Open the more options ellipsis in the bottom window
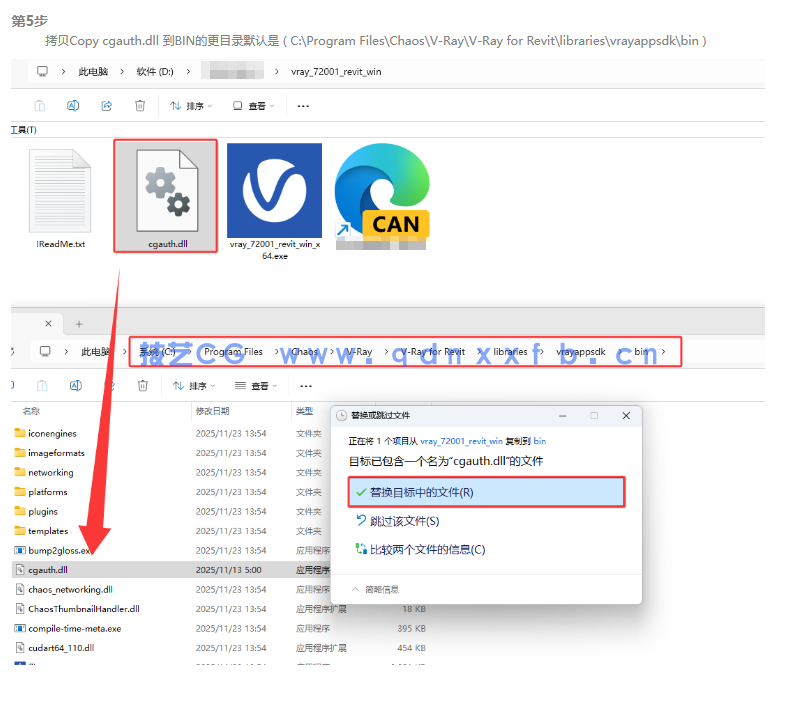Screen dimensions: 794x709 coord(306,386)
